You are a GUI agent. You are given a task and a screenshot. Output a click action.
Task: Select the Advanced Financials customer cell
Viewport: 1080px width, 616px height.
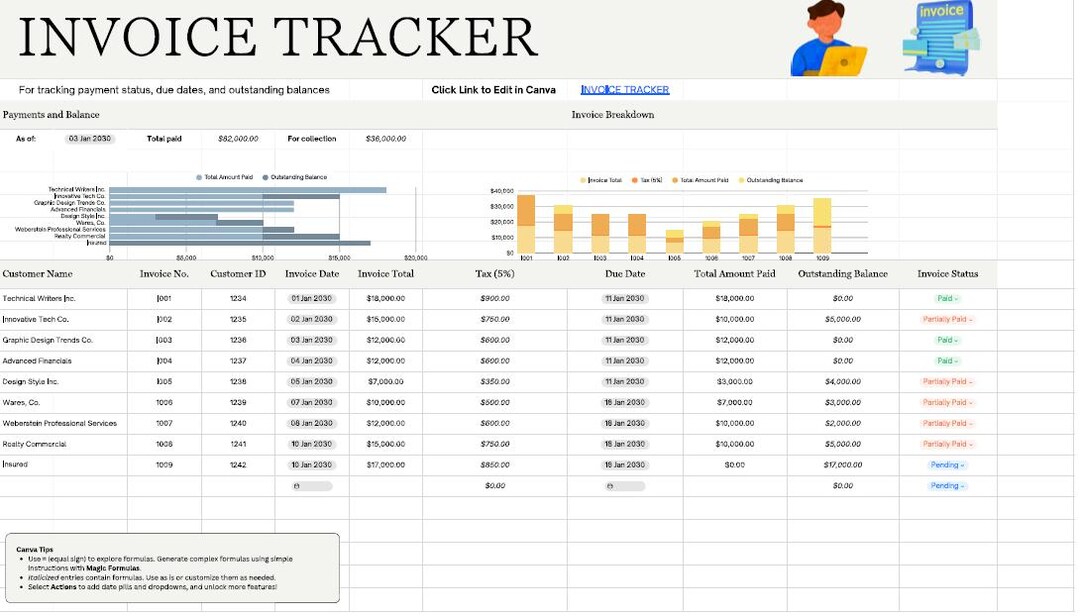click(63, 361)
